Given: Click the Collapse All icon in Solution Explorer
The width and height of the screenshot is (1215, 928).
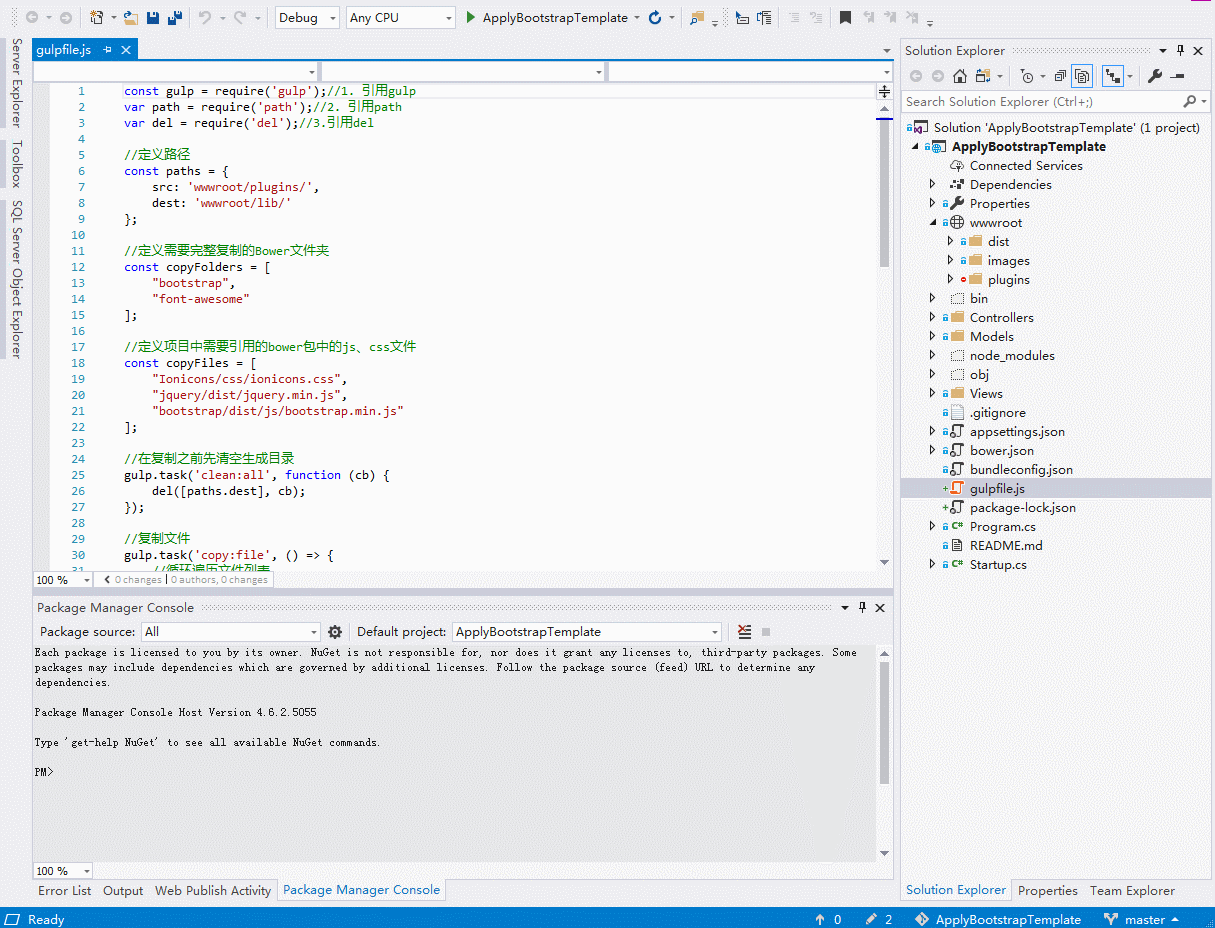Looking at the screenshot, I should pos(1060,76).
